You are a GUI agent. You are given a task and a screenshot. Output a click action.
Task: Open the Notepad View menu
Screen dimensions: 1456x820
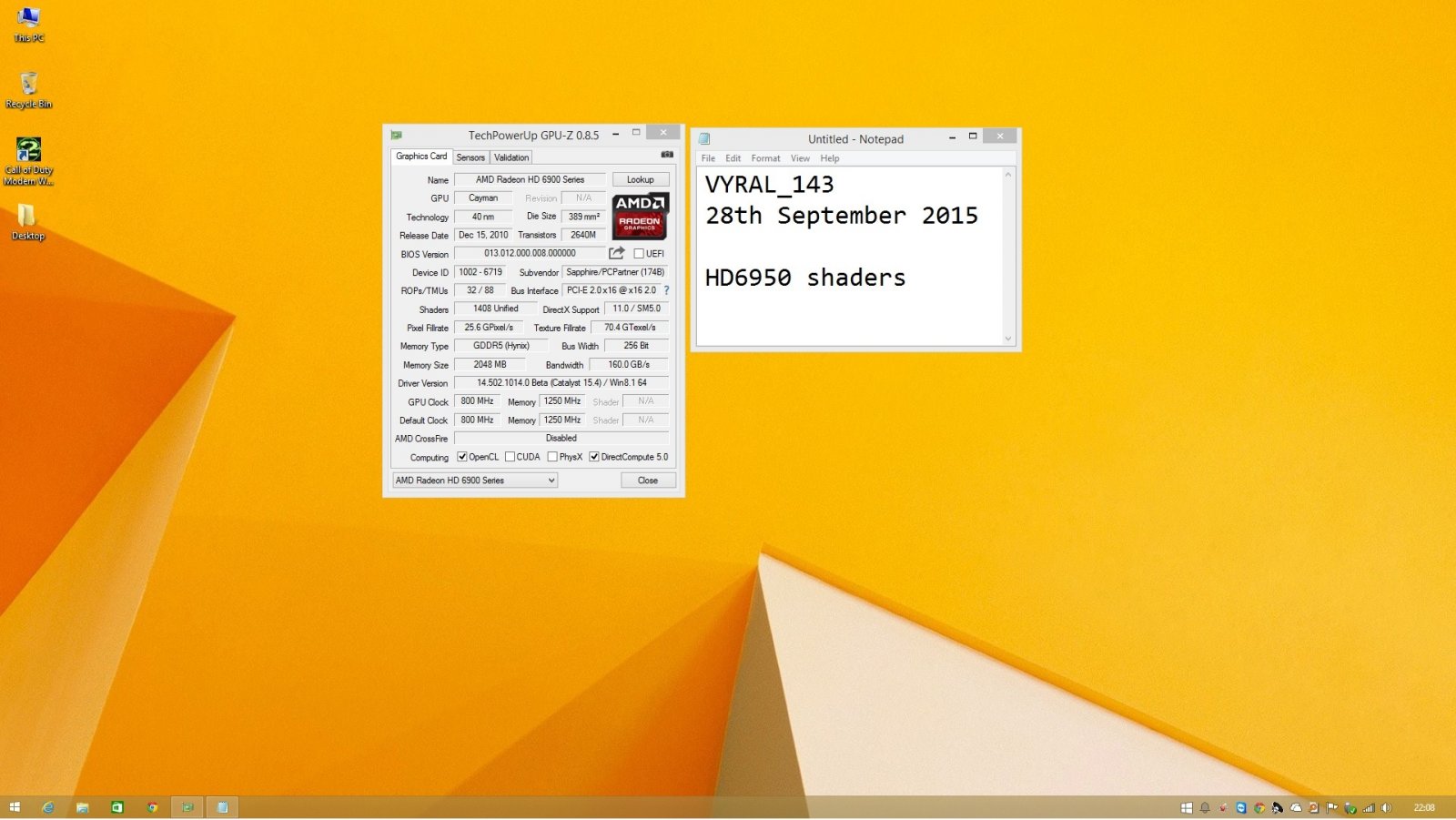[801, 158]
